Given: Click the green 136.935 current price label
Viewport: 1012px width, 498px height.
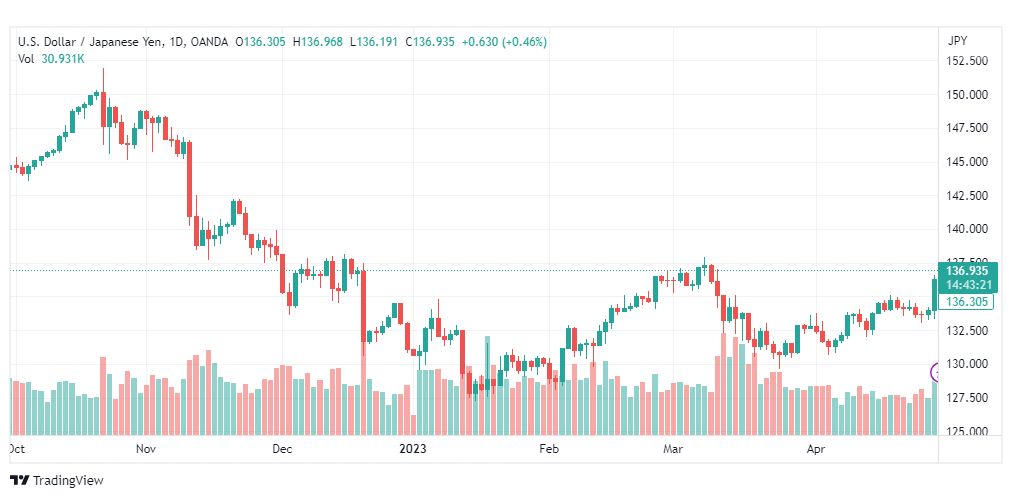Looking at the screenshot, I should 967,271.
